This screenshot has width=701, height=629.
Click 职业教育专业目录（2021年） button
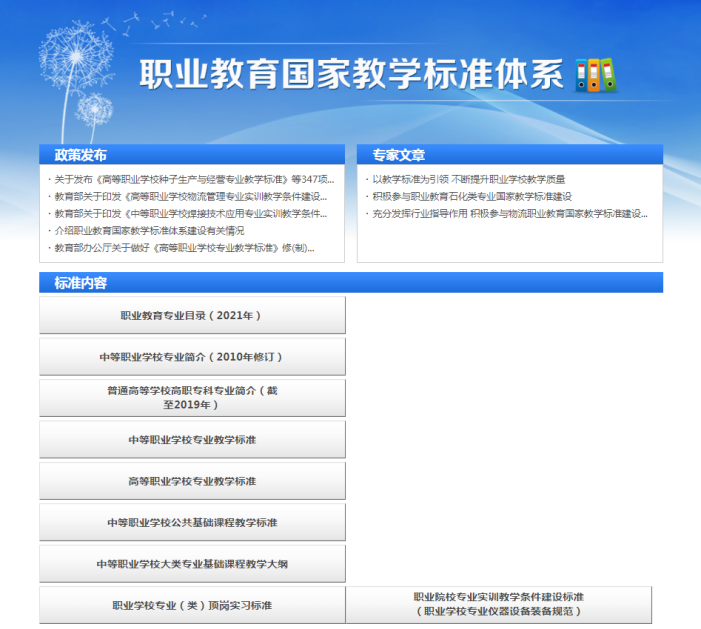tap(192, 315)
